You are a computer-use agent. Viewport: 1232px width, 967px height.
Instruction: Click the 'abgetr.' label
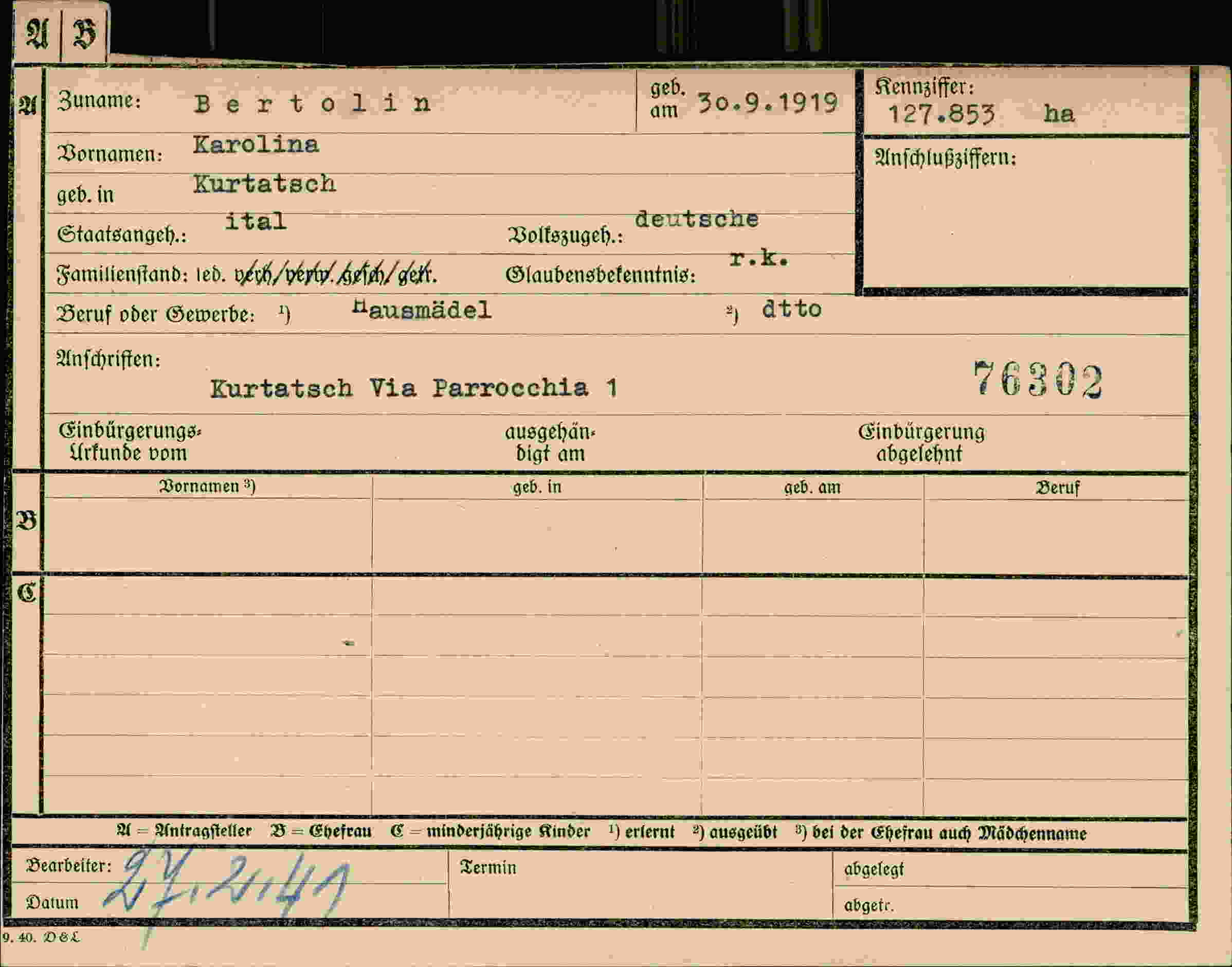pyautogui.click(x=868, y=905)
